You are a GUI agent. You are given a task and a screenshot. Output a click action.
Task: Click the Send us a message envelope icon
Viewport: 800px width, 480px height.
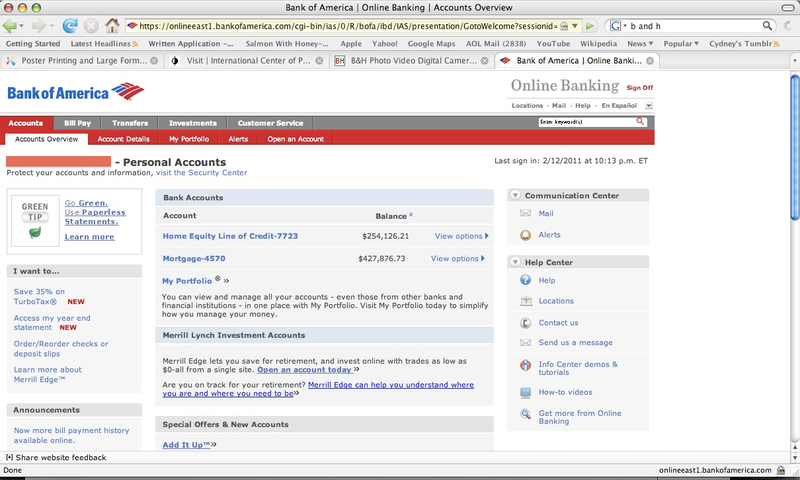(x=526, y=343)
